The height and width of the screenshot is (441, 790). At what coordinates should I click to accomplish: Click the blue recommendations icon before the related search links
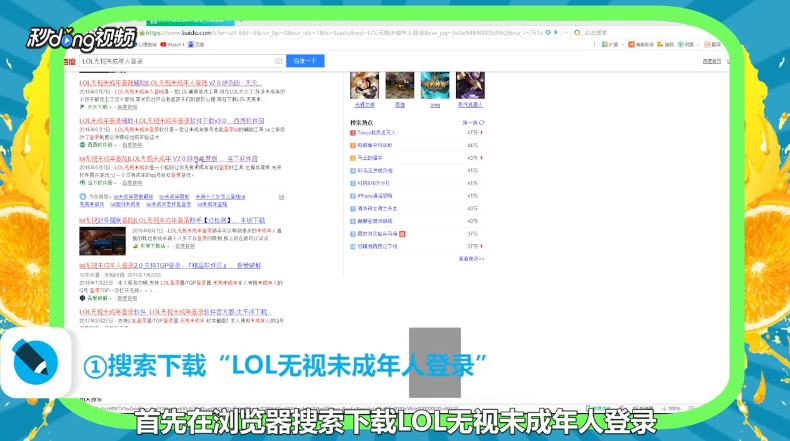pos(83,197)
